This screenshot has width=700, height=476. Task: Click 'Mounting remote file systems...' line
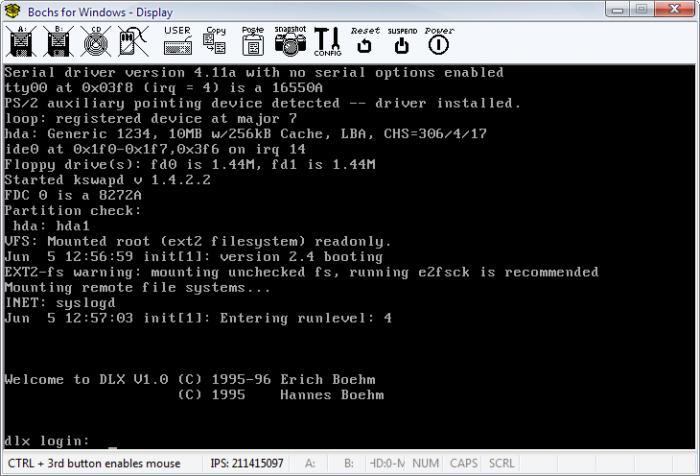138,288
